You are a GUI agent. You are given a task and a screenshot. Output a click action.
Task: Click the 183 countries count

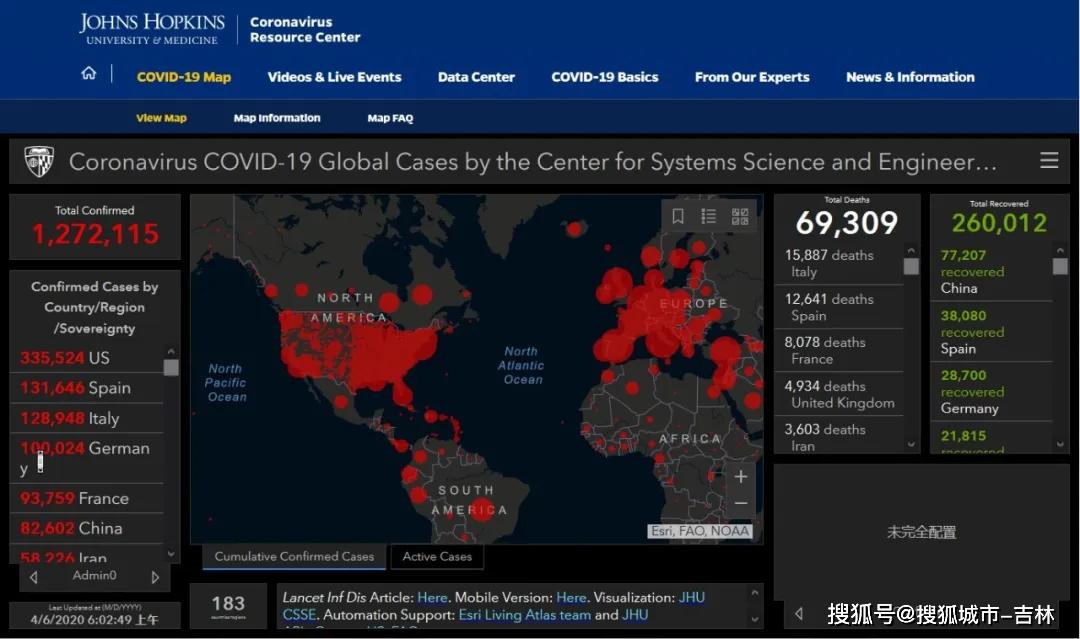click(x=228, y=604)
